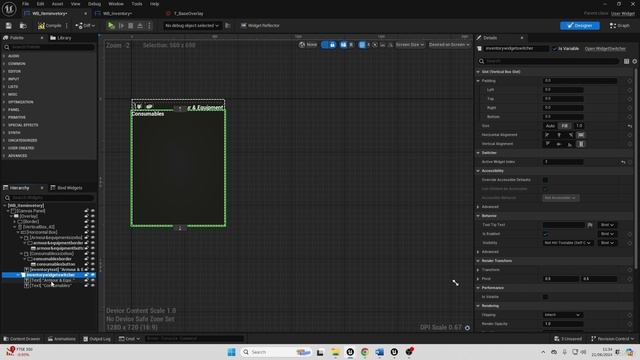Select horizontal alignment left icon
This screenshot has width=640, height=360.
(x=547, y=135)
